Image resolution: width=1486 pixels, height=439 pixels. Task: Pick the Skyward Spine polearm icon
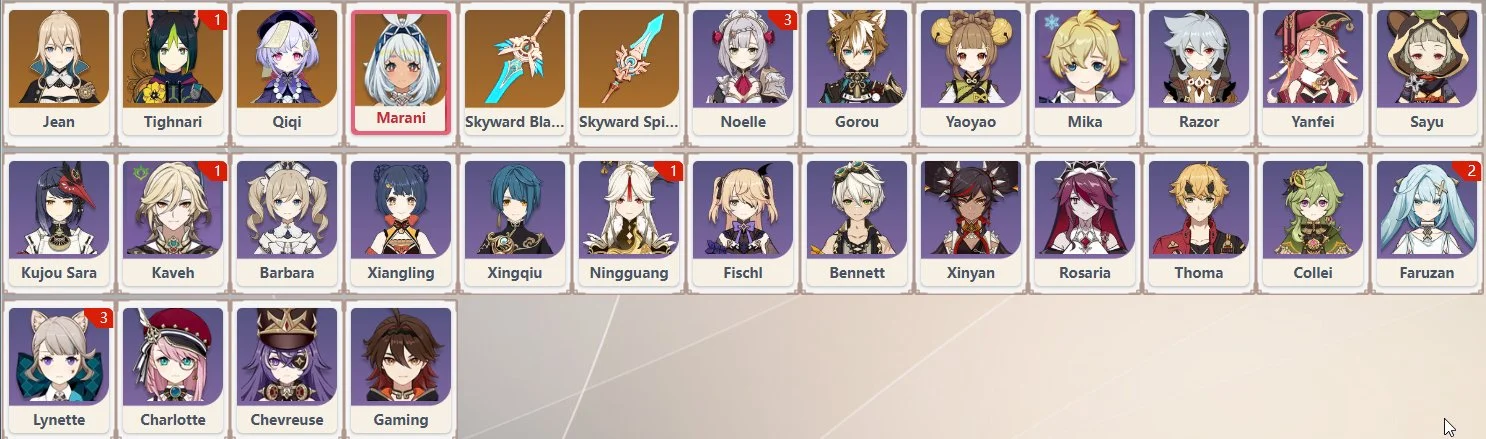point(629,58)
